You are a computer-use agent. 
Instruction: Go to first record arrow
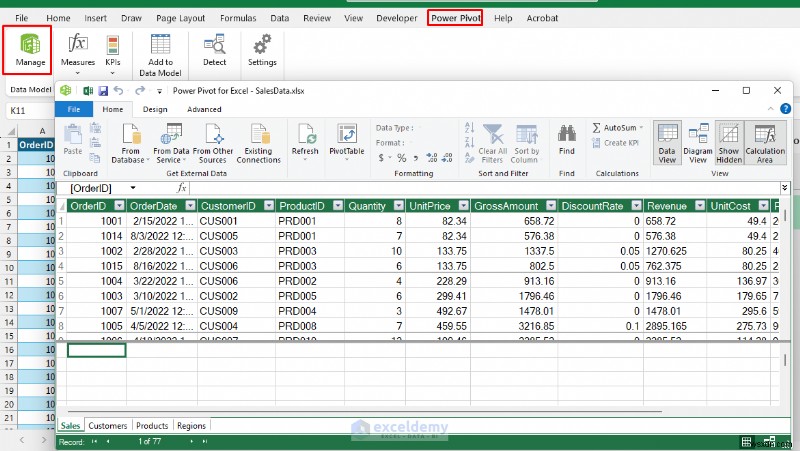coord(94,441)
